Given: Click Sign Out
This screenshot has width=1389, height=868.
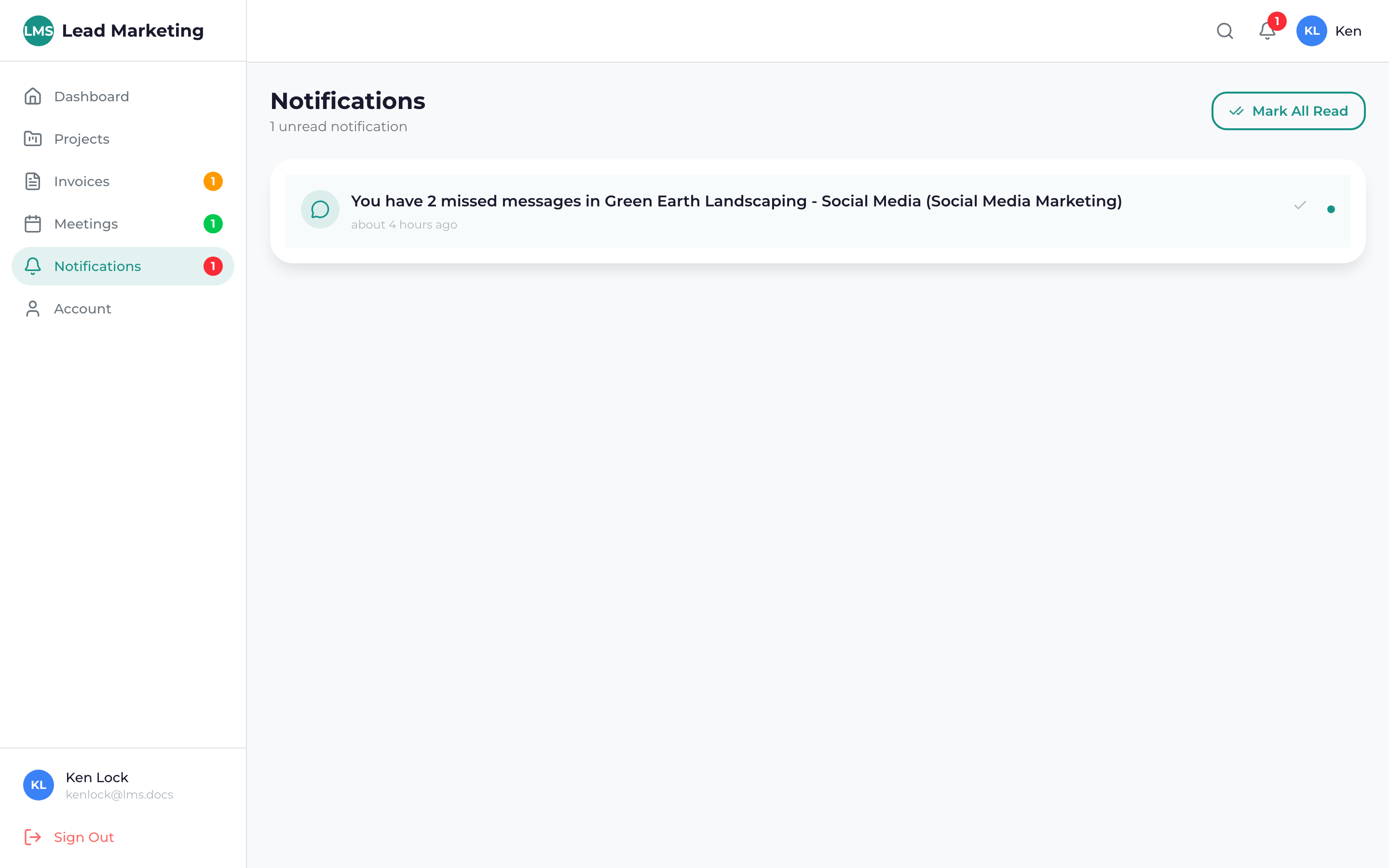Looking at the screenshot, I should tap(83, 837).
